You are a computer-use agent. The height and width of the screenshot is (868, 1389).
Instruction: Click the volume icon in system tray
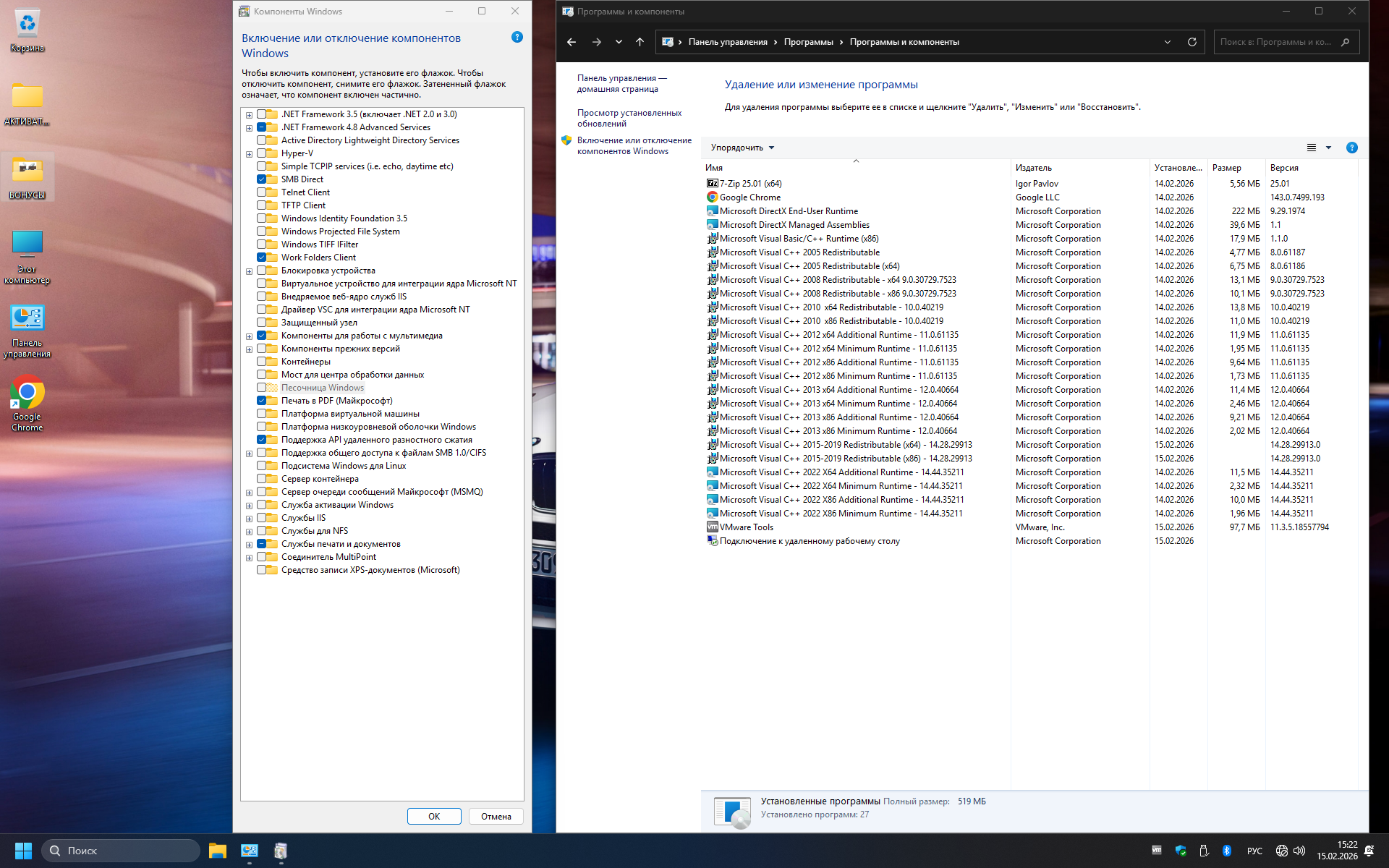coord(1299,851)
